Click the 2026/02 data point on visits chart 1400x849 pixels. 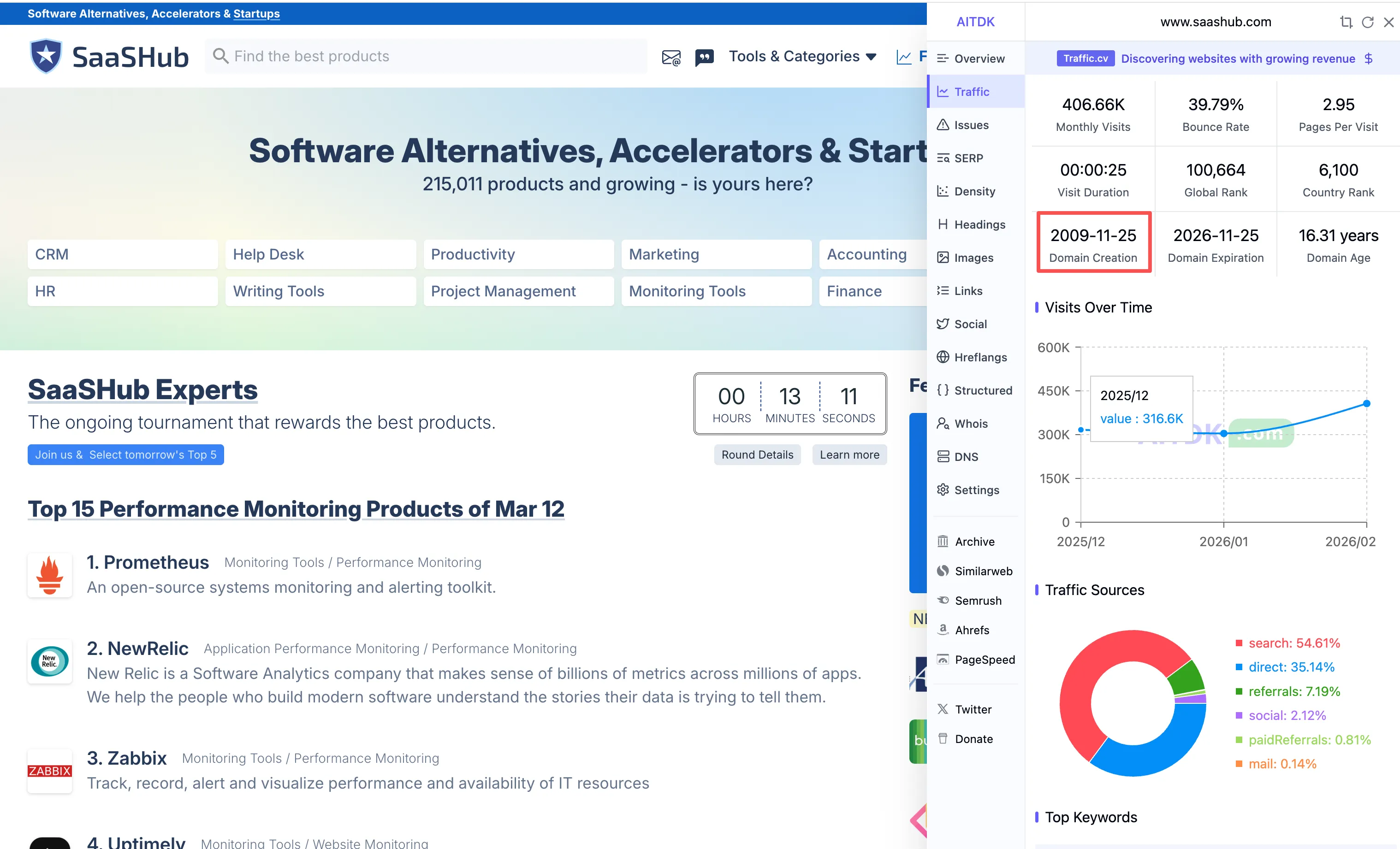pyautogui.click(x=1366, y=404)
